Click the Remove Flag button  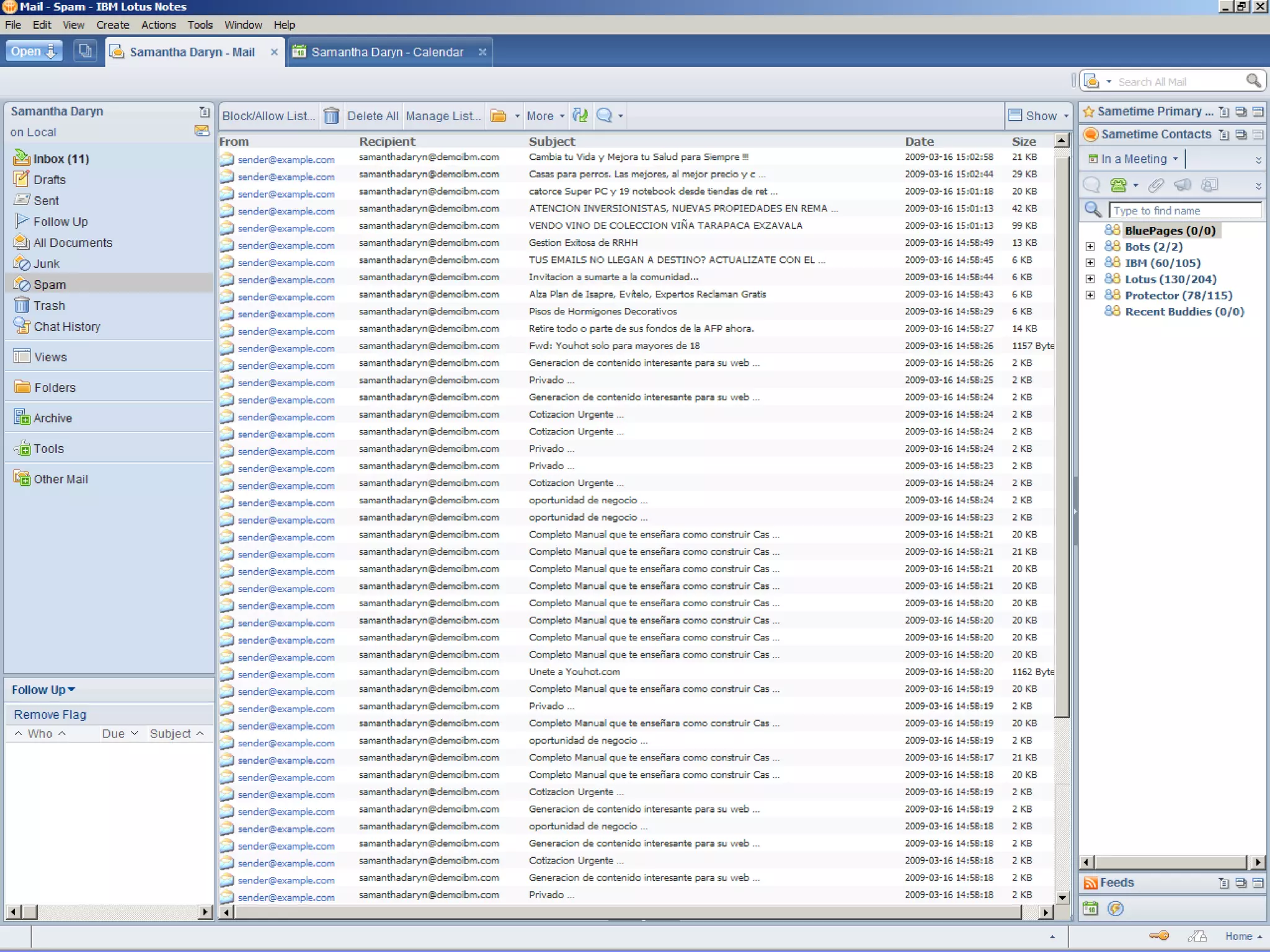pos(50,715)
